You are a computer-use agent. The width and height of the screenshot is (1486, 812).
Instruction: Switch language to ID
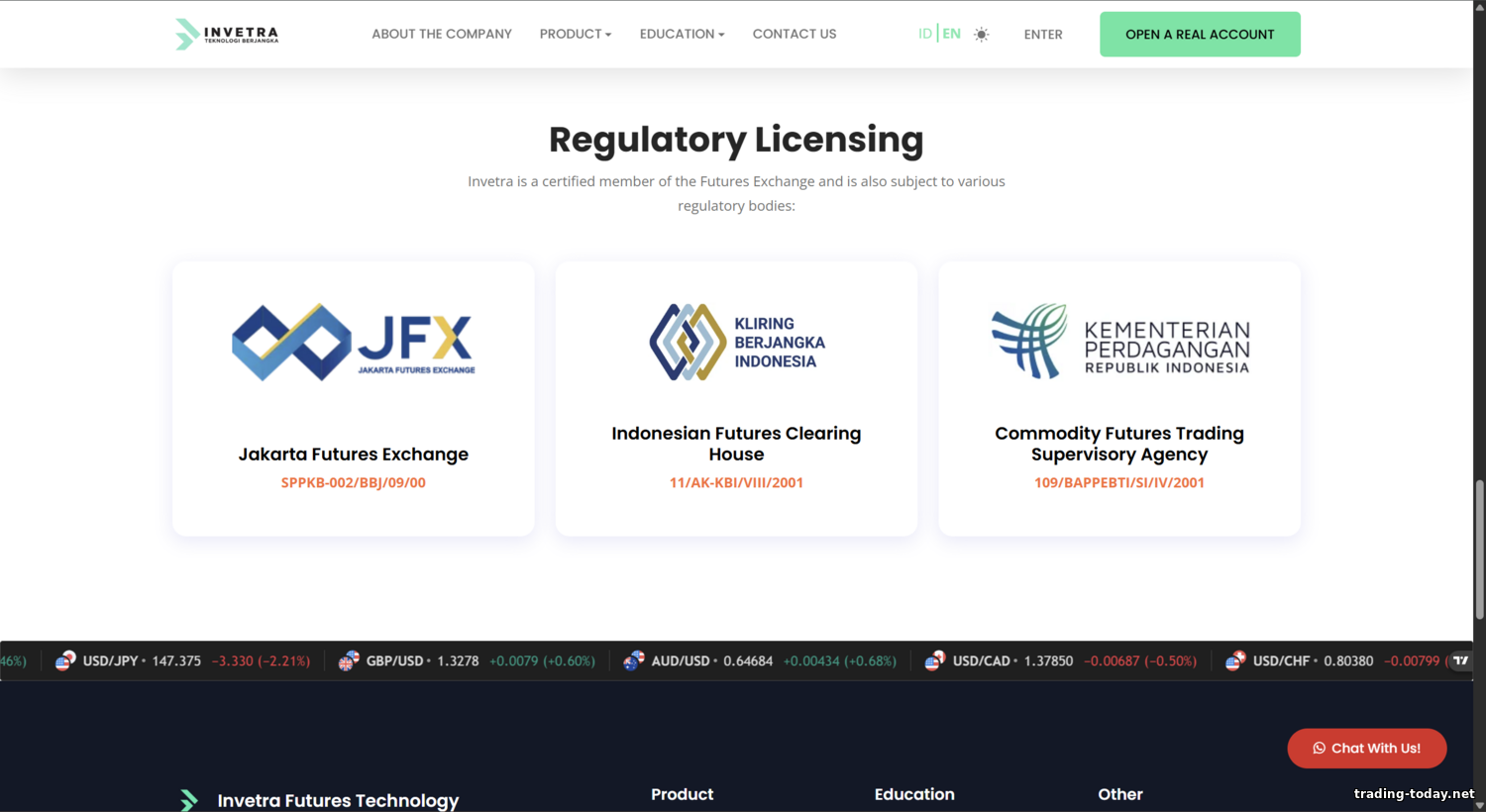click(x=924, y=34)
